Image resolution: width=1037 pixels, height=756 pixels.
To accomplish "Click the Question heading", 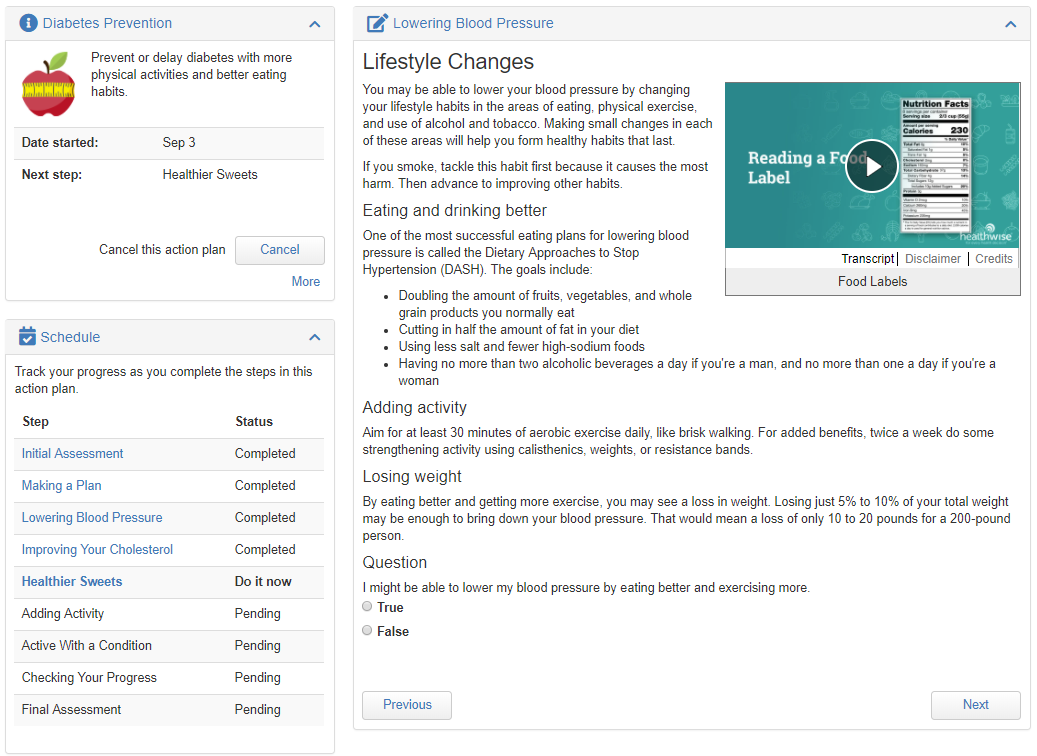I will [394, 562].
